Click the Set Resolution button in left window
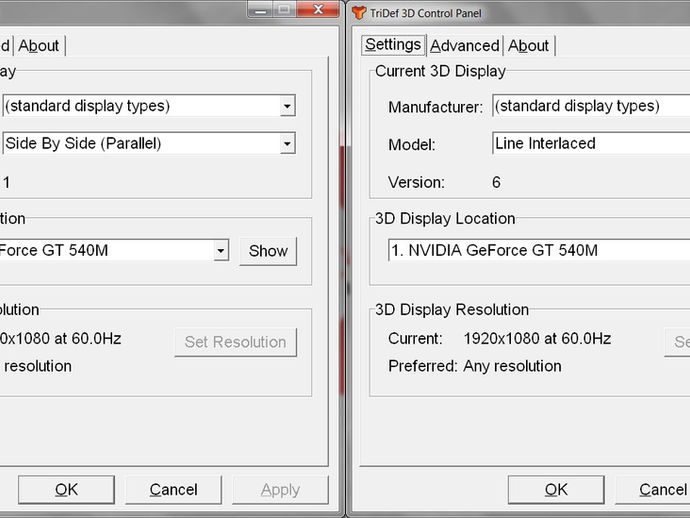 235,342
